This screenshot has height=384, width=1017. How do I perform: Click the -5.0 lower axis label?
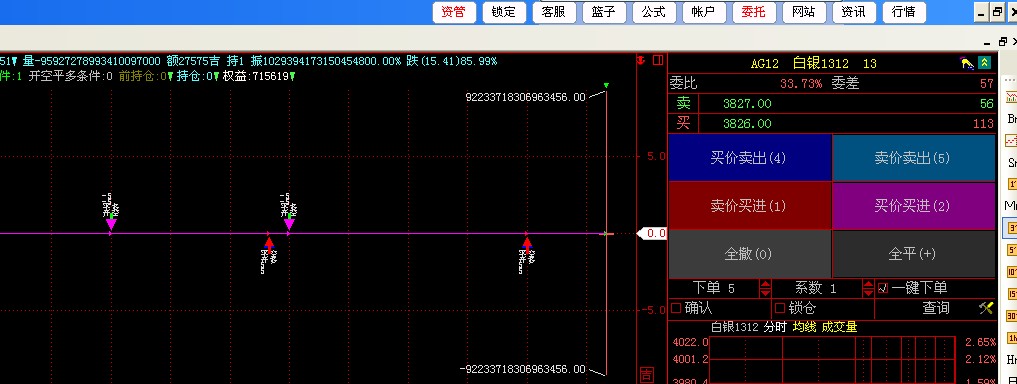652,310
